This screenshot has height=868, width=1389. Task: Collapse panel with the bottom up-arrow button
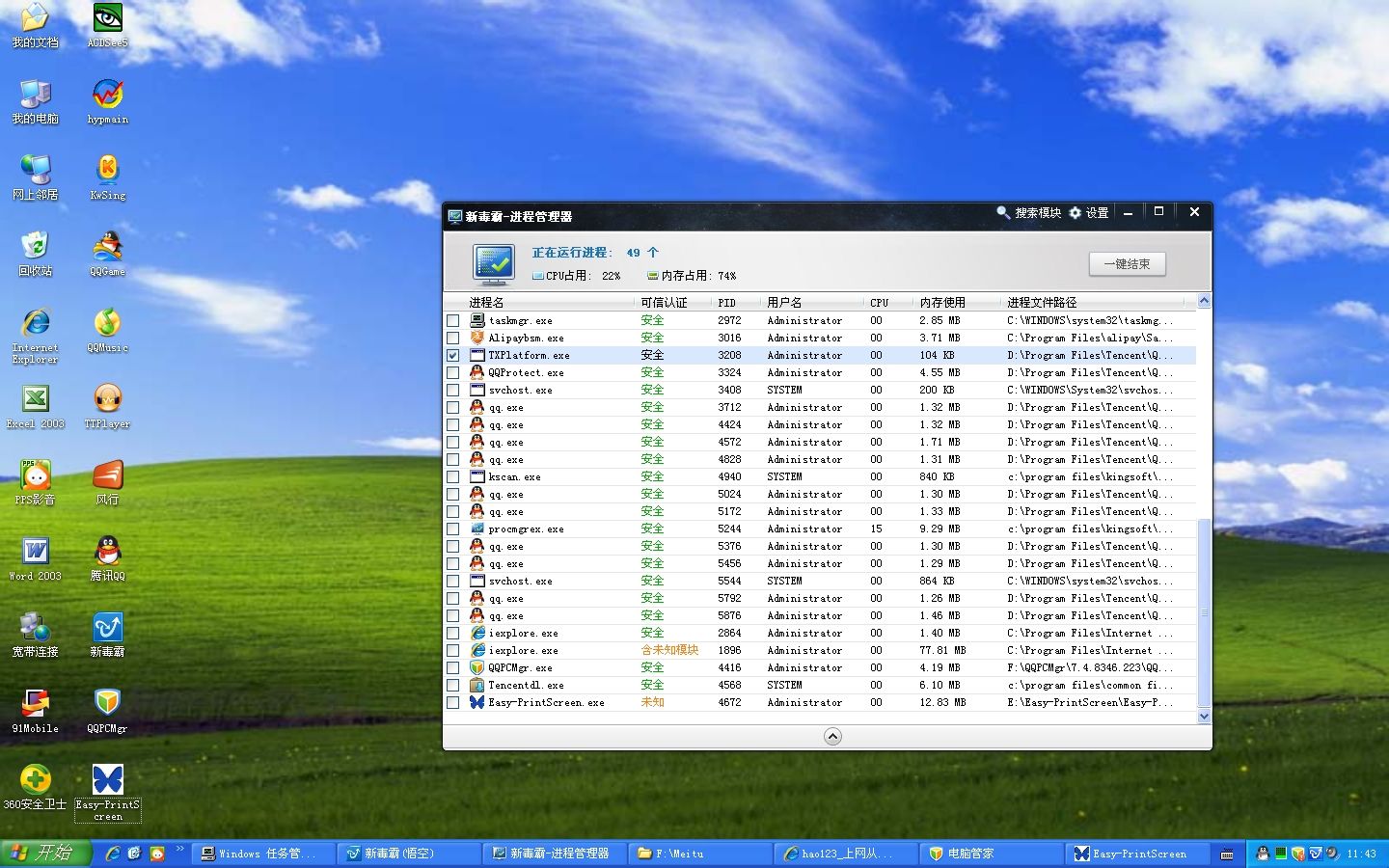tap(832, 737)
